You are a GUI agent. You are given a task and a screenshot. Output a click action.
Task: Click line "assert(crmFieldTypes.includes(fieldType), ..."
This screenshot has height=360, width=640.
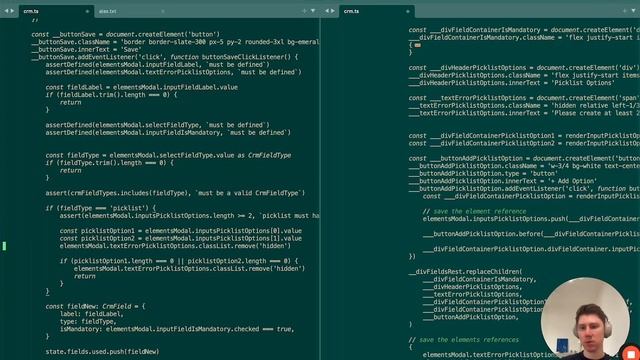coord(175,193)
